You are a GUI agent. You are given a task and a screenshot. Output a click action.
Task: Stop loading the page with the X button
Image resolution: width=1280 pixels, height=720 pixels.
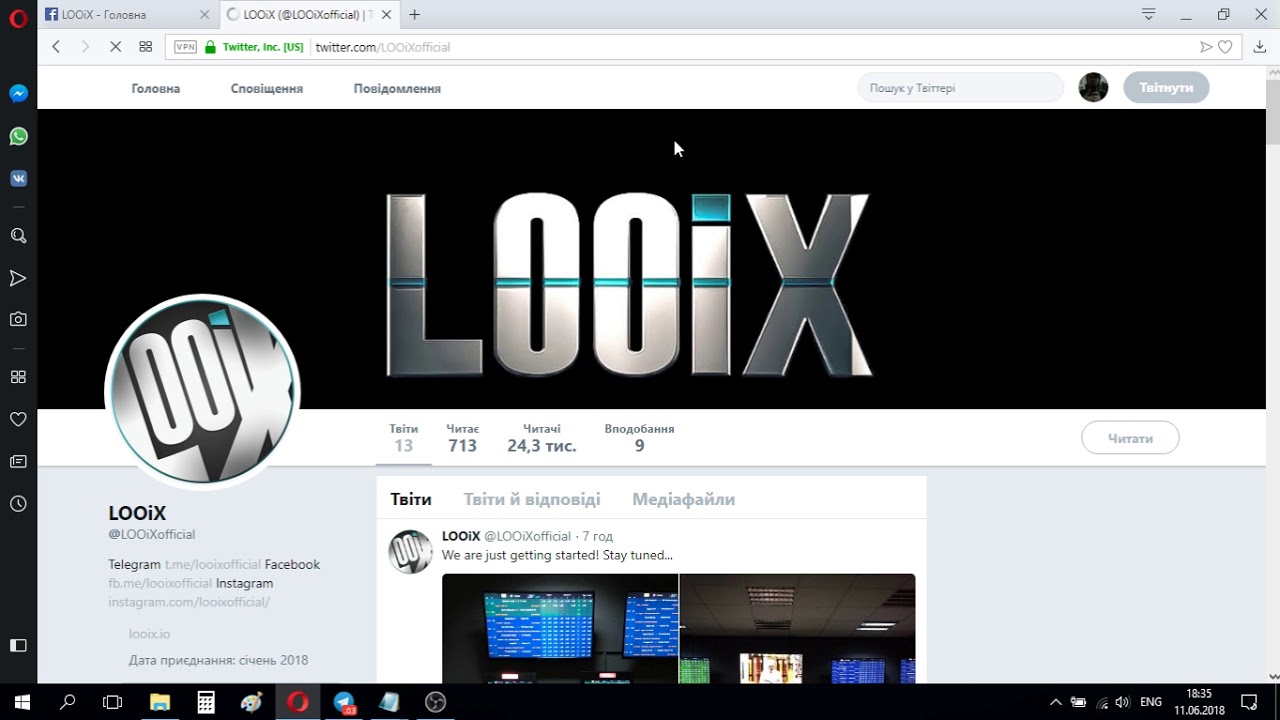[115, 47]
